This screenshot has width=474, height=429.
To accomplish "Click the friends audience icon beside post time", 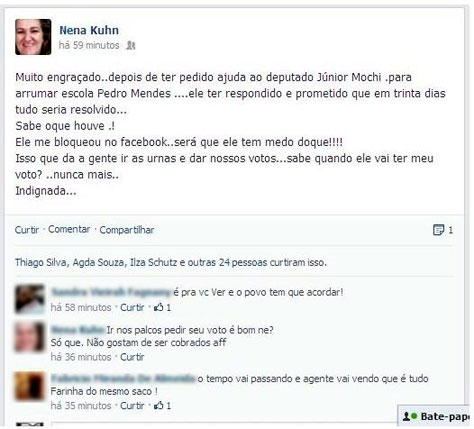I will click(131, 45).
